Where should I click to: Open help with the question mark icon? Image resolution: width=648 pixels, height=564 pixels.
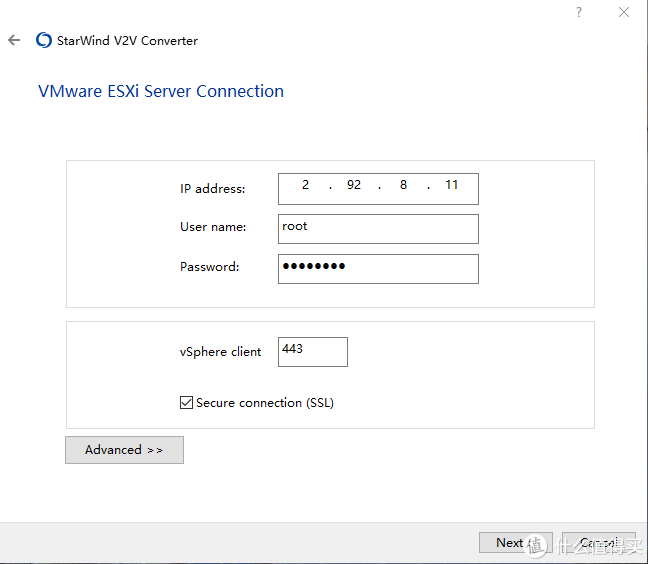(579, 12)
